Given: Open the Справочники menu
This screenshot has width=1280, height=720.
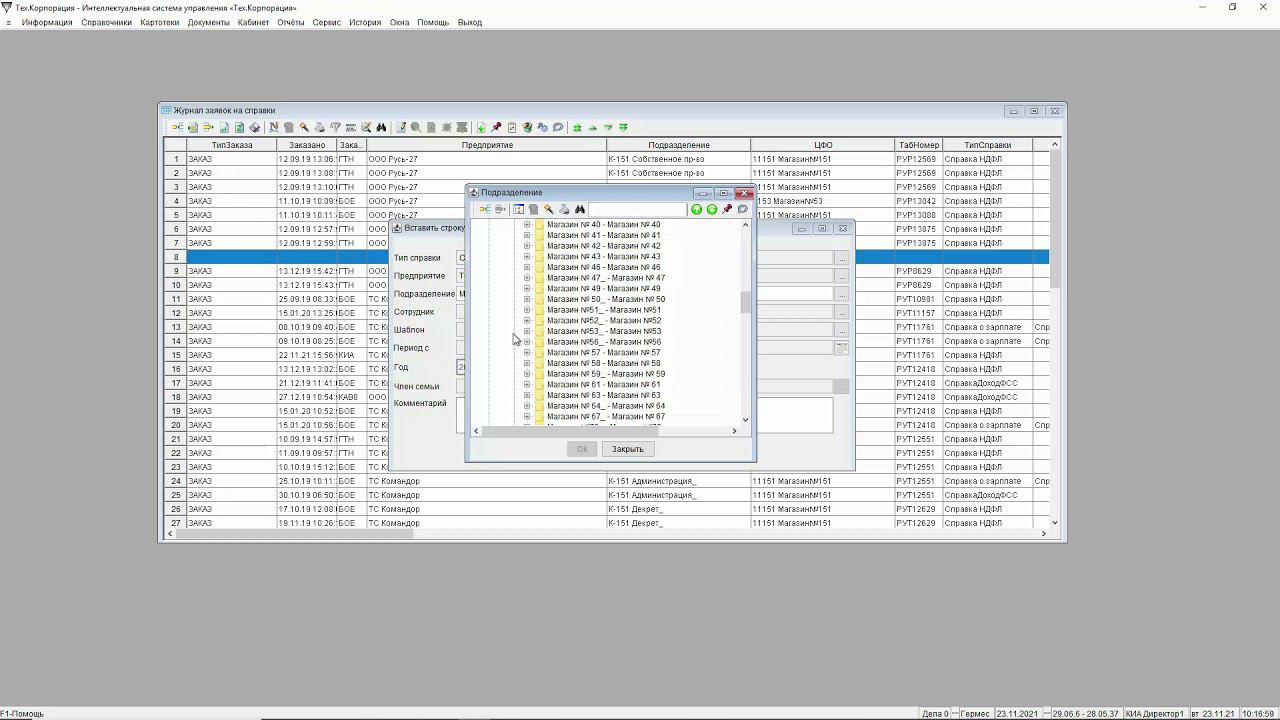Looking at the screenshot, I should click(x=106, y=22).
